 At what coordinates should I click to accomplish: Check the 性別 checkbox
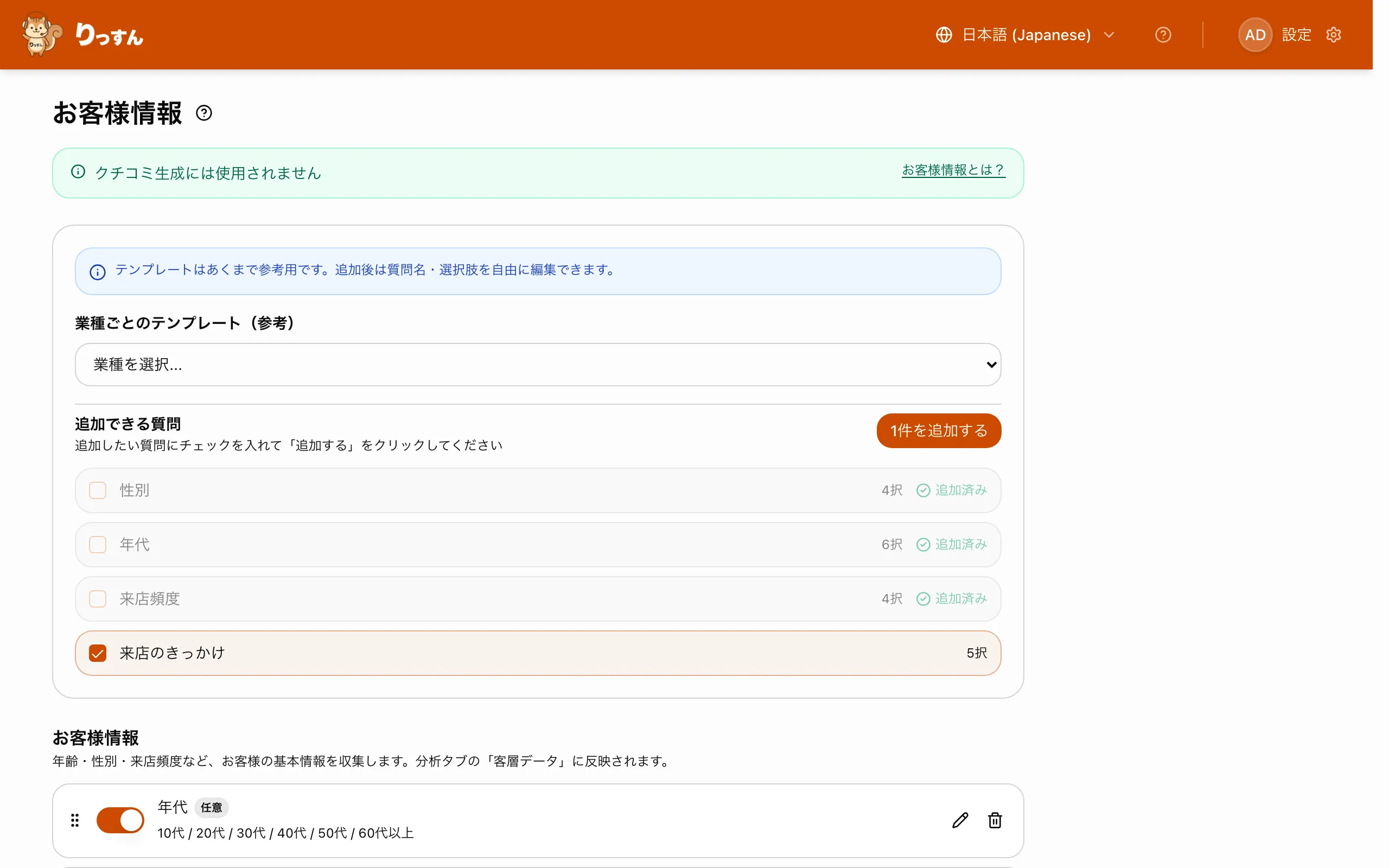pos(98,490)
